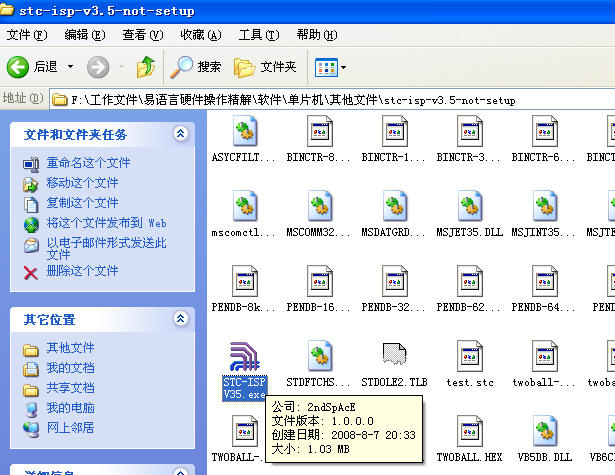Select the ASYCFILT file icon
Image resolution: width=615 pixels, height=475 pixels.
point(245,132)
